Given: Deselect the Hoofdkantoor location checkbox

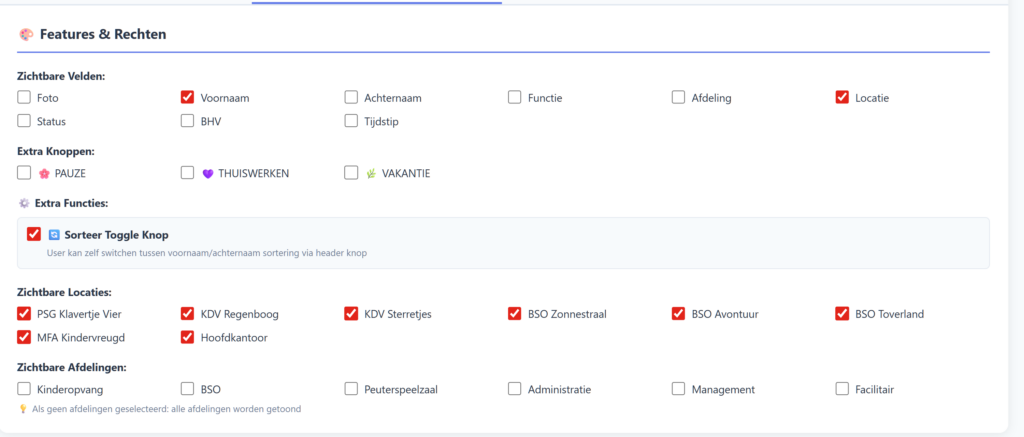Looking at the screenshot, I should (187, 337).
